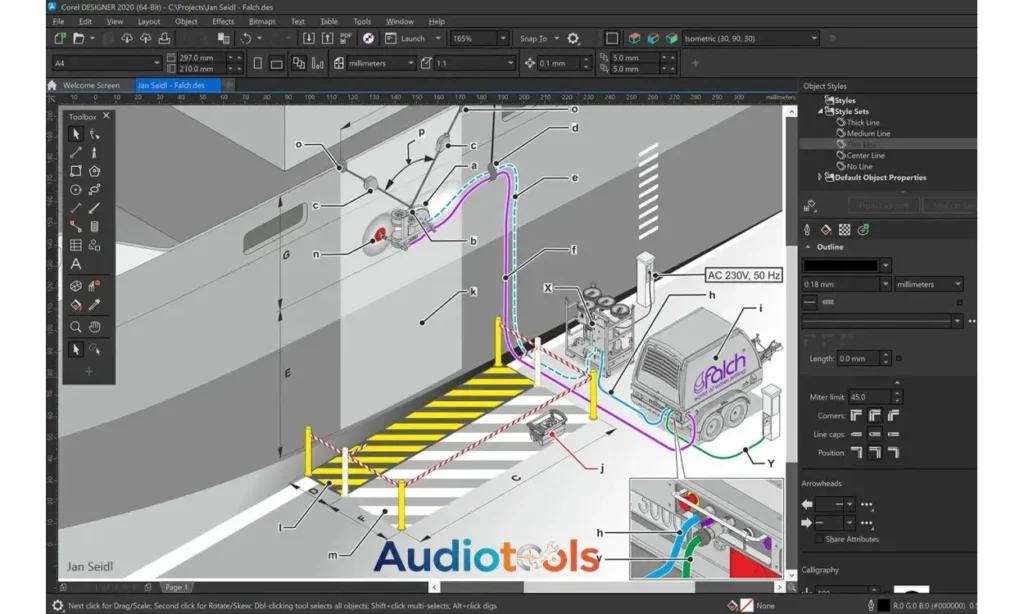Select the Pan tool in the toolbox
The image size is (1024, 614).
coord(95,327)
